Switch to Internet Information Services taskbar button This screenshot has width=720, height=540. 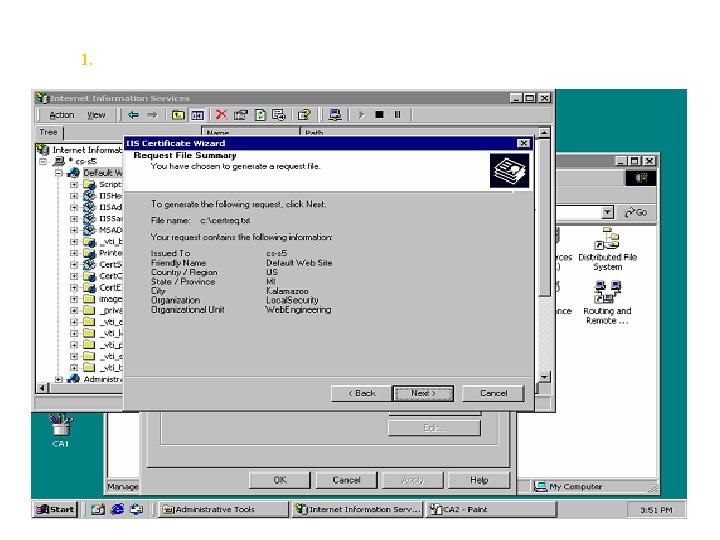357,509
